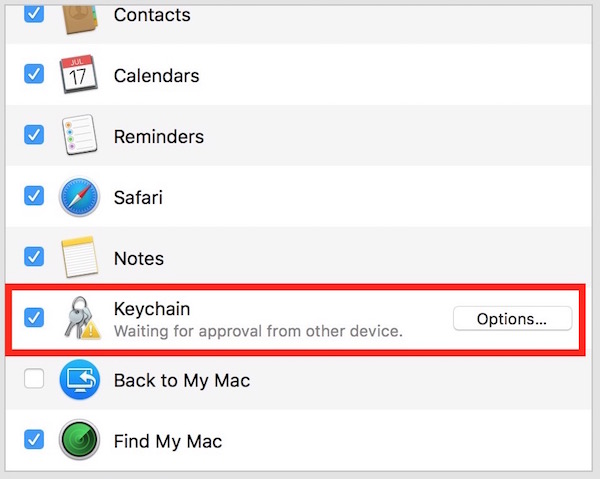Click the Reminders list icon
600x479 pixels.
[x=80, y=136]
